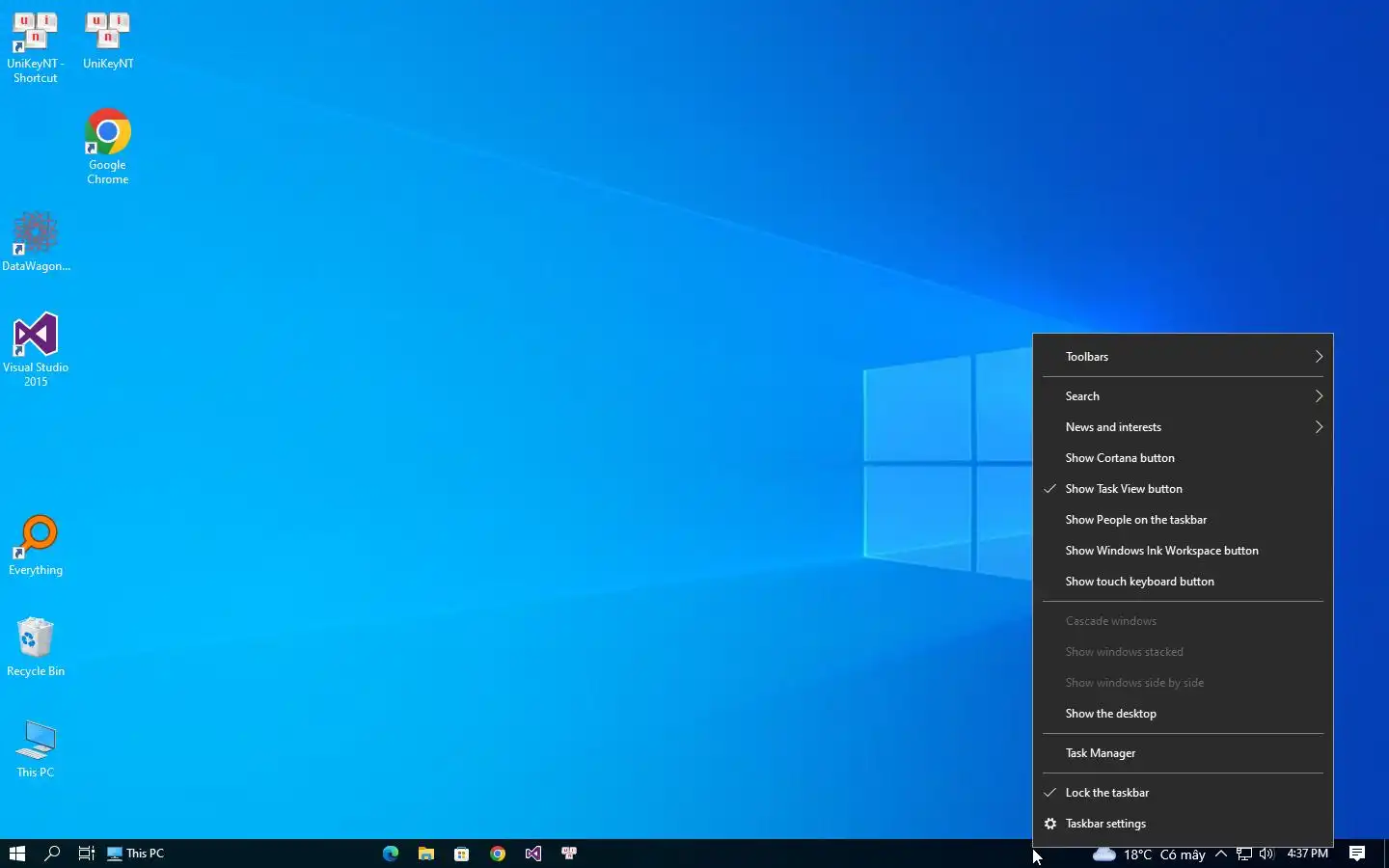This screenshot has width=1389, height=868.
Task: Open the volume speaker tray icon
Action: click(x=1266, y=854)
